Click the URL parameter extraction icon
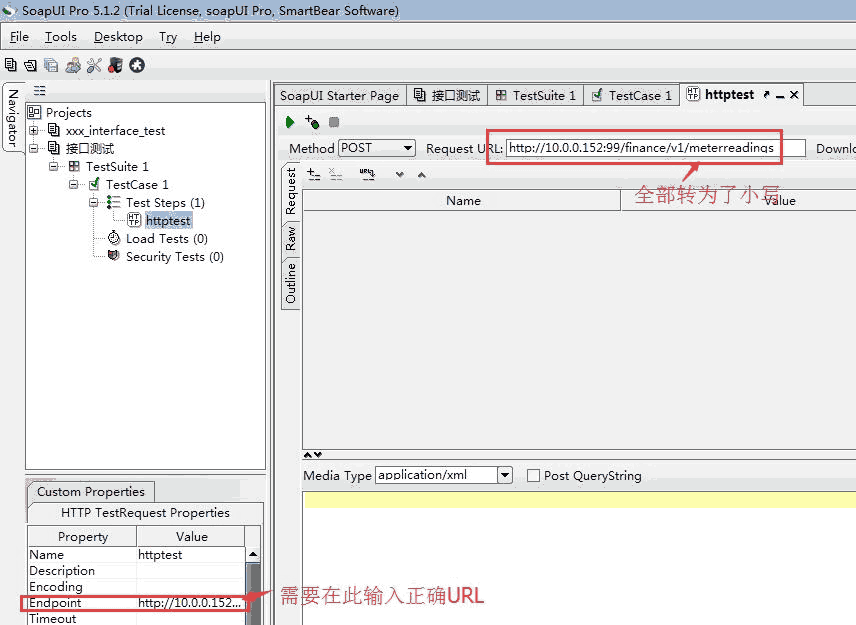This screenshot has height=625, width=856. tap(367, 174)
